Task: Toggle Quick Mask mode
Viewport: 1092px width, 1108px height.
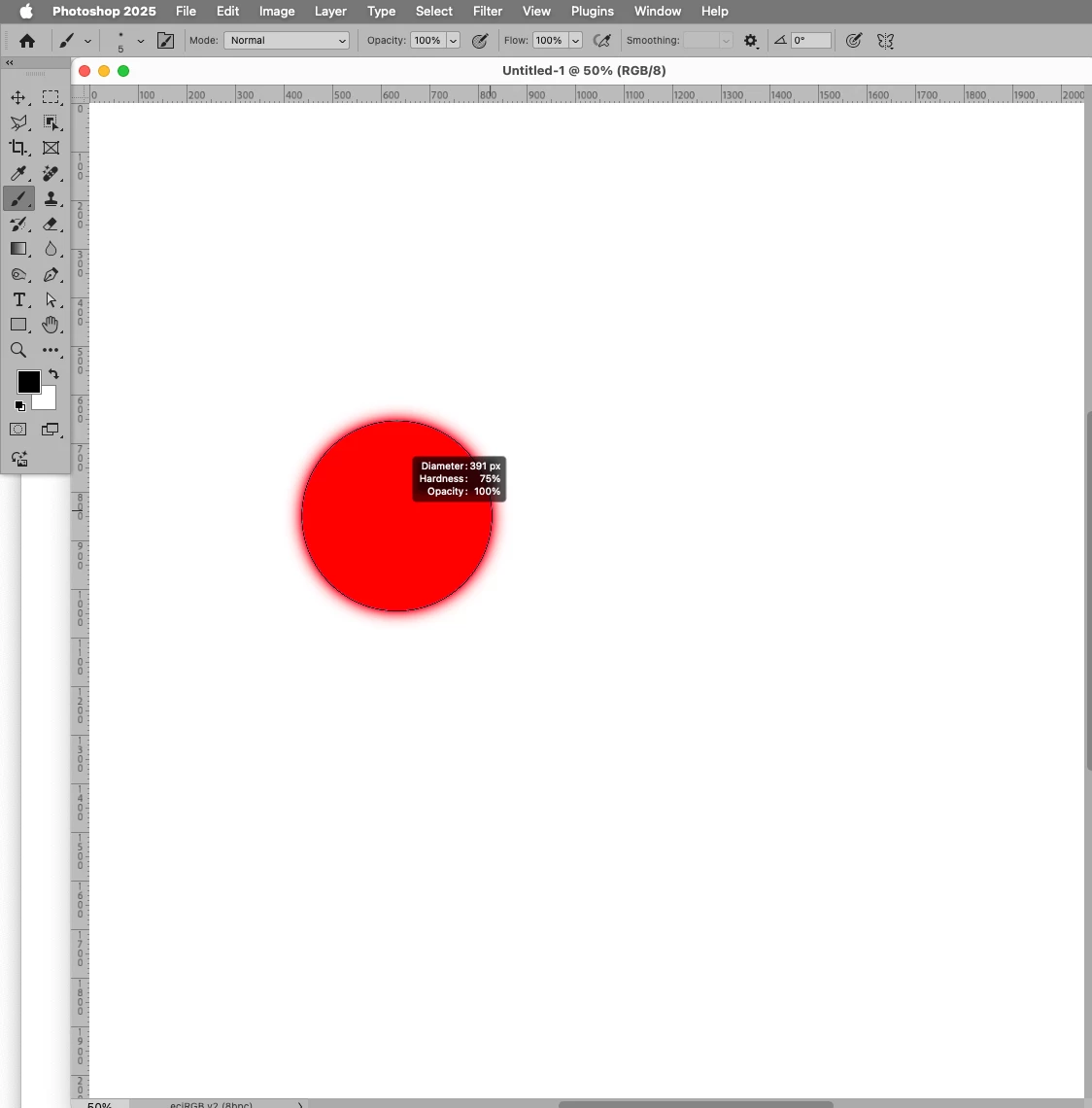Action: [x=18, y=430]
